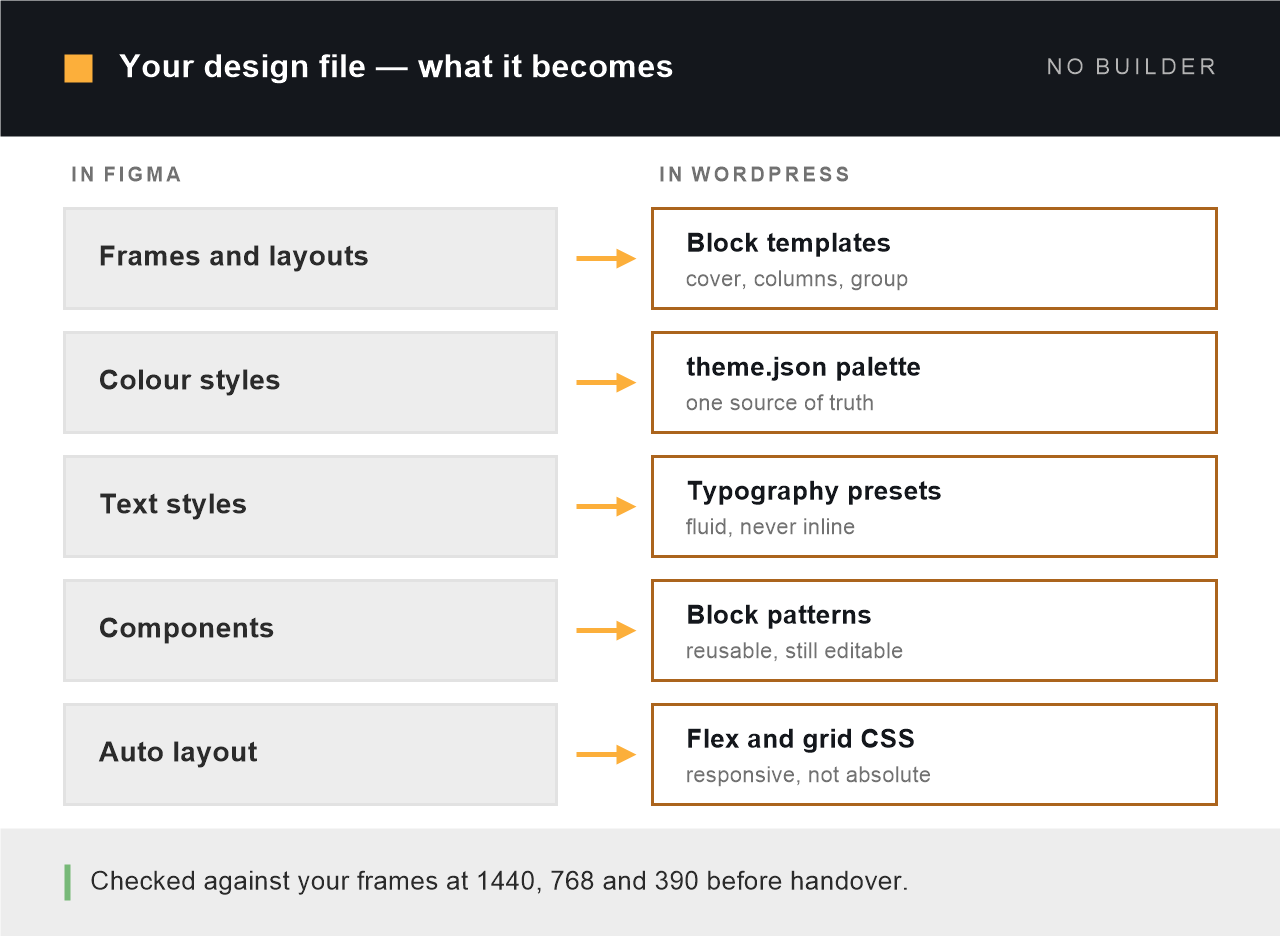Select the 'Colour styles' box
The image size is (1280, 936).
coord(310,382)
